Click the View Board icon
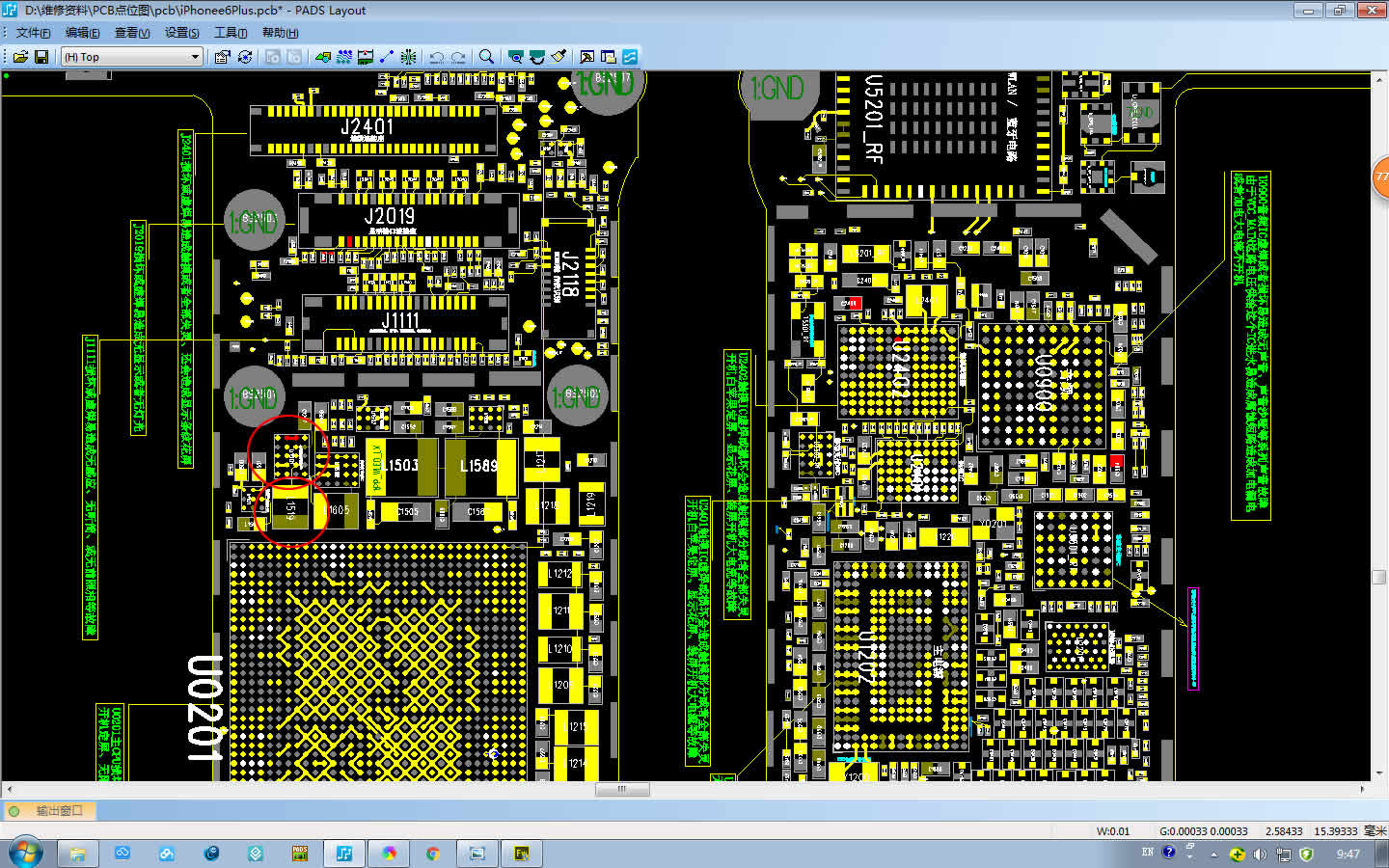This screenshot has width=1389, height=868. point(516,57)
